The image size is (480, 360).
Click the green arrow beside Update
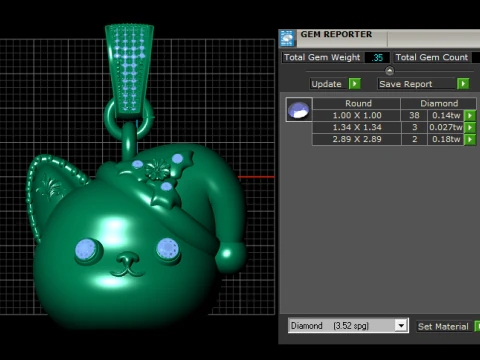click(354, 84)
